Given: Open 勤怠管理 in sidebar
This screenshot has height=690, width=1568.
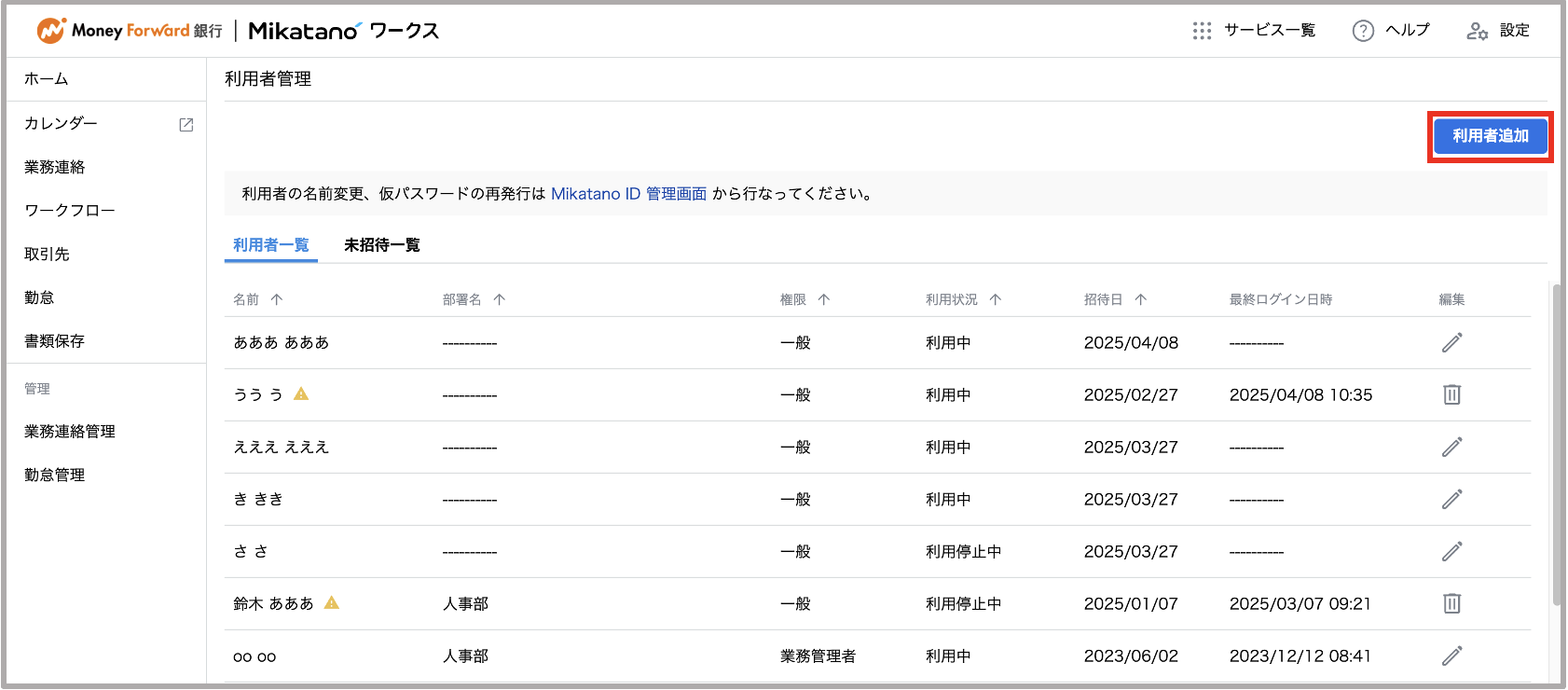Looking at the screenshot, I should point(55,476).
